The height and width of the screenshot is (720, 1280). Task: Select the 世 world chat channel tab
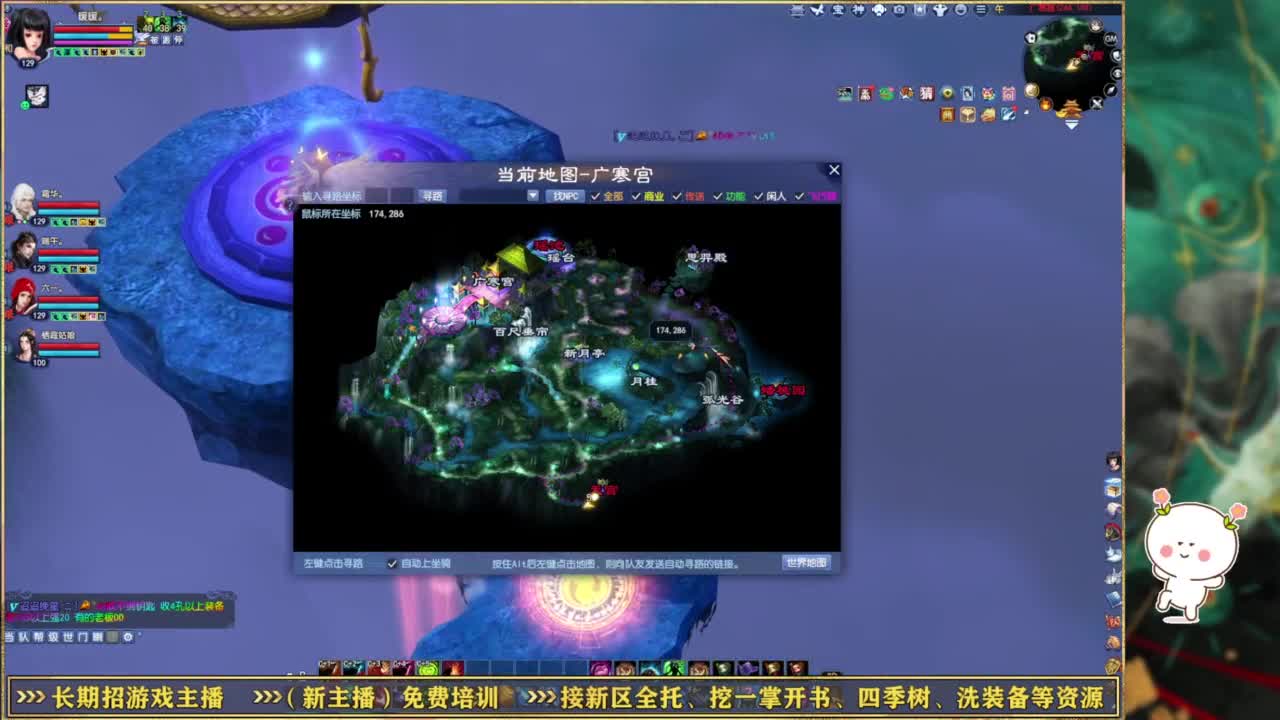click(68, 637)
